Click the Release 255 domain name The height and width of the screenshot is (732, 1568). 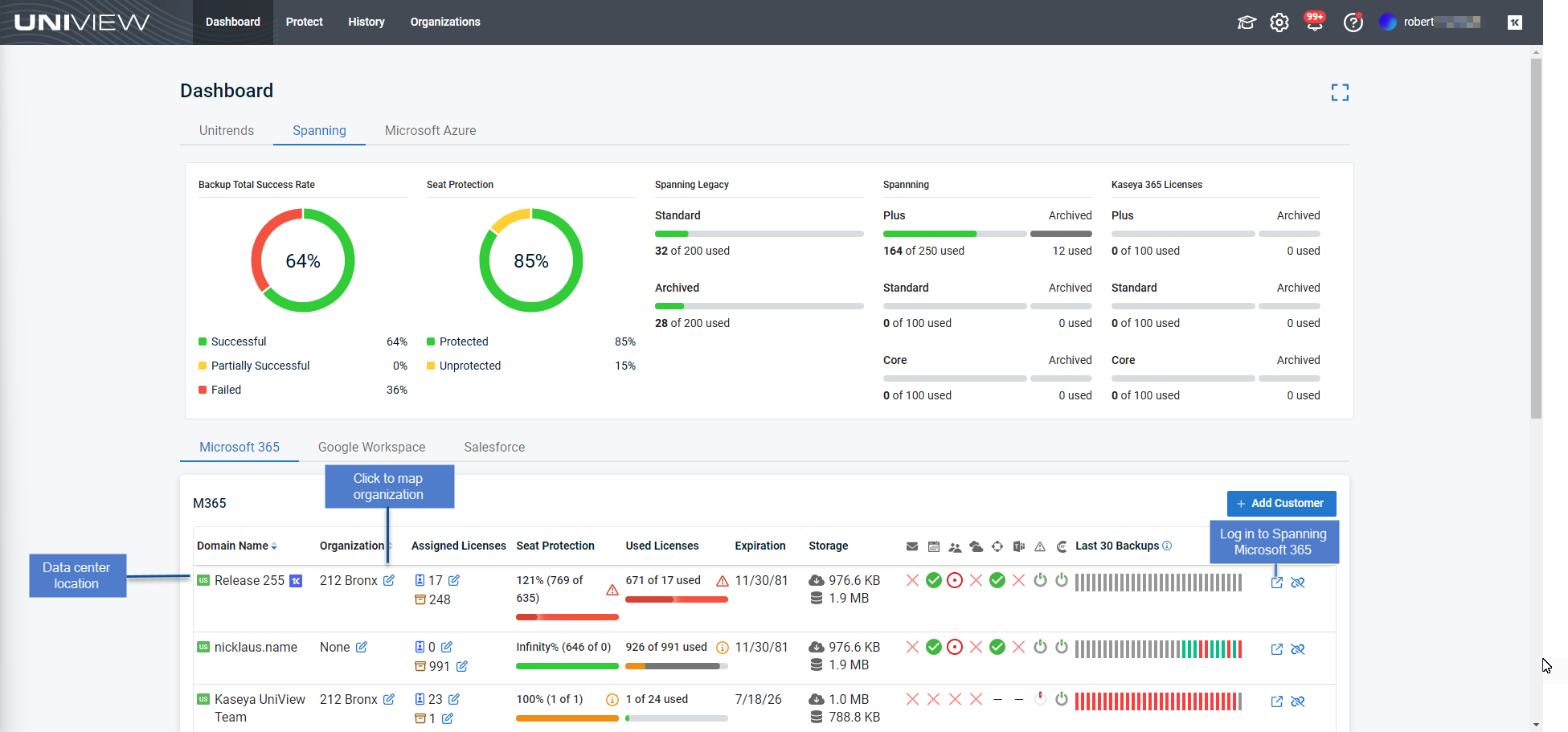[x=249, y=580]
